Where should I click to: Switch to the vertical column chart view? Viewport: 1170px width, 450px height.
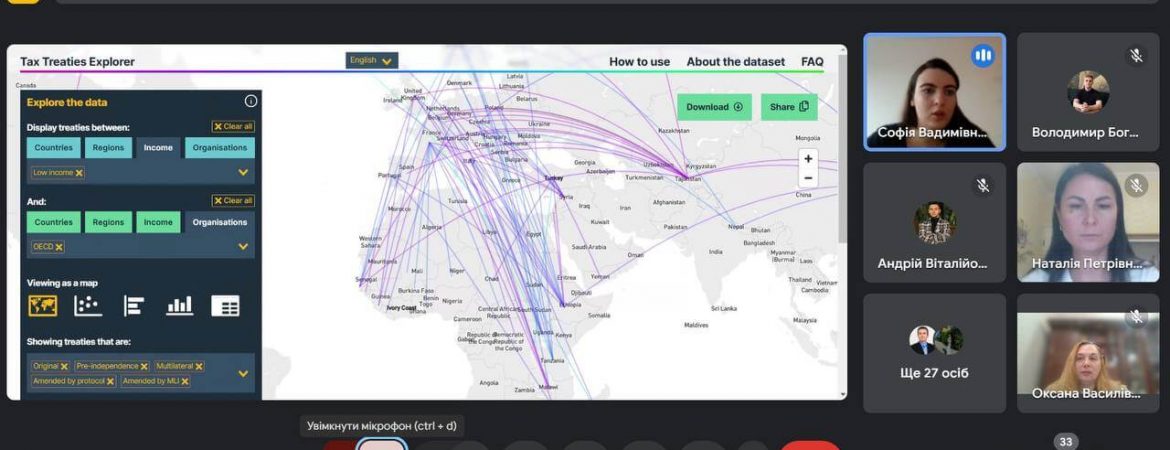click(180, 305)
